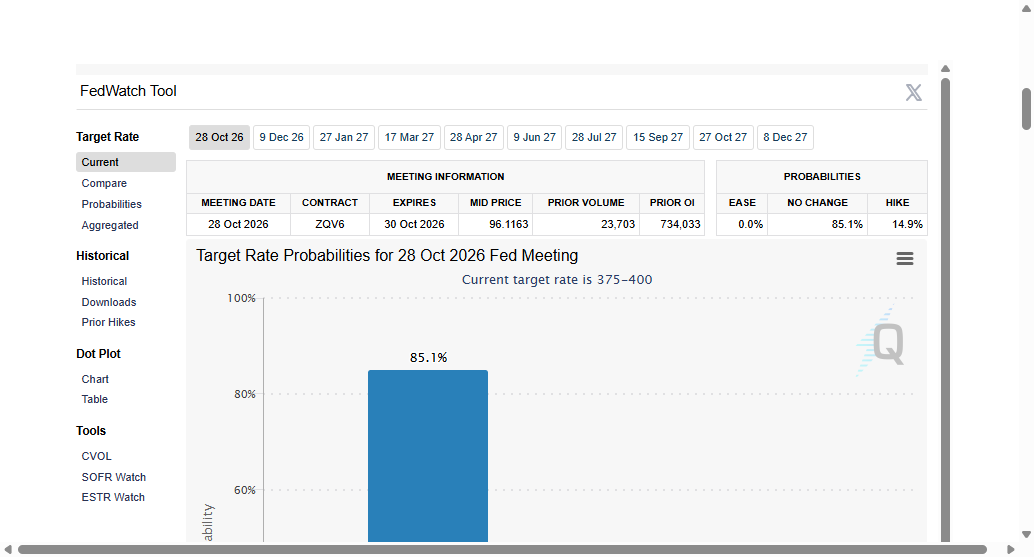Viewport: 1034px width, 557px height.
Task: Click the horizontal scrollbar thumb
Action: 502,549
